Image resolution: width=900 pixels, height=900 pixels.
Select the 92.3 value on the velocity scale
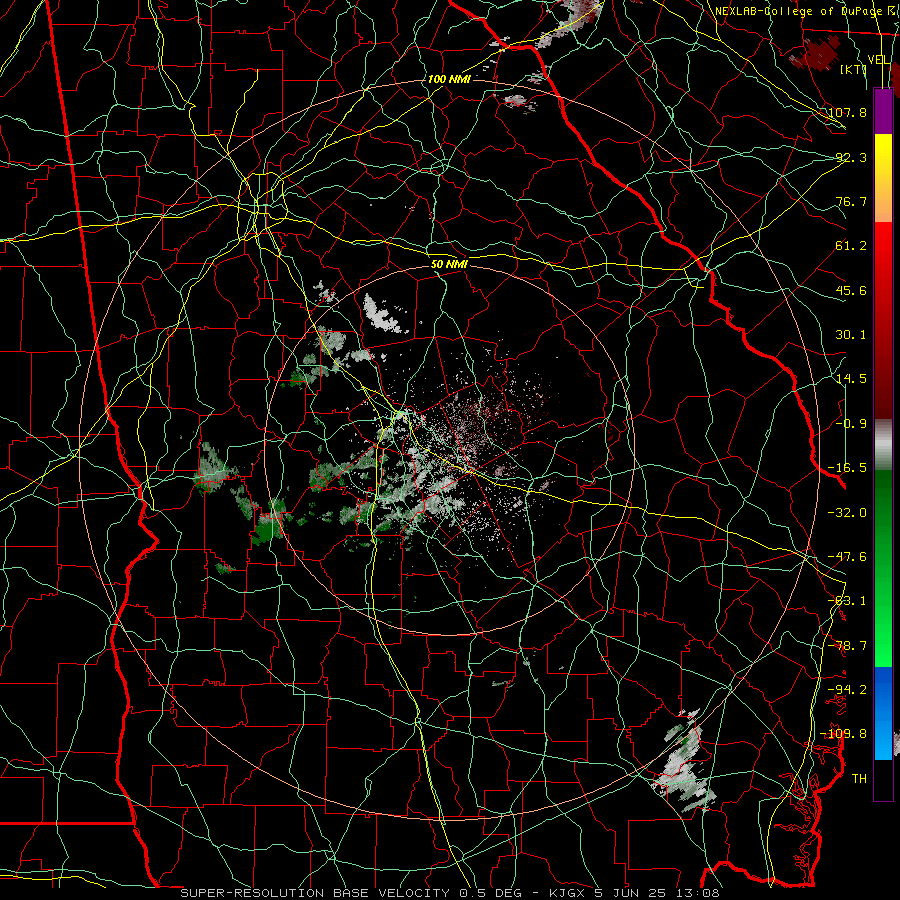coord(851,157)
